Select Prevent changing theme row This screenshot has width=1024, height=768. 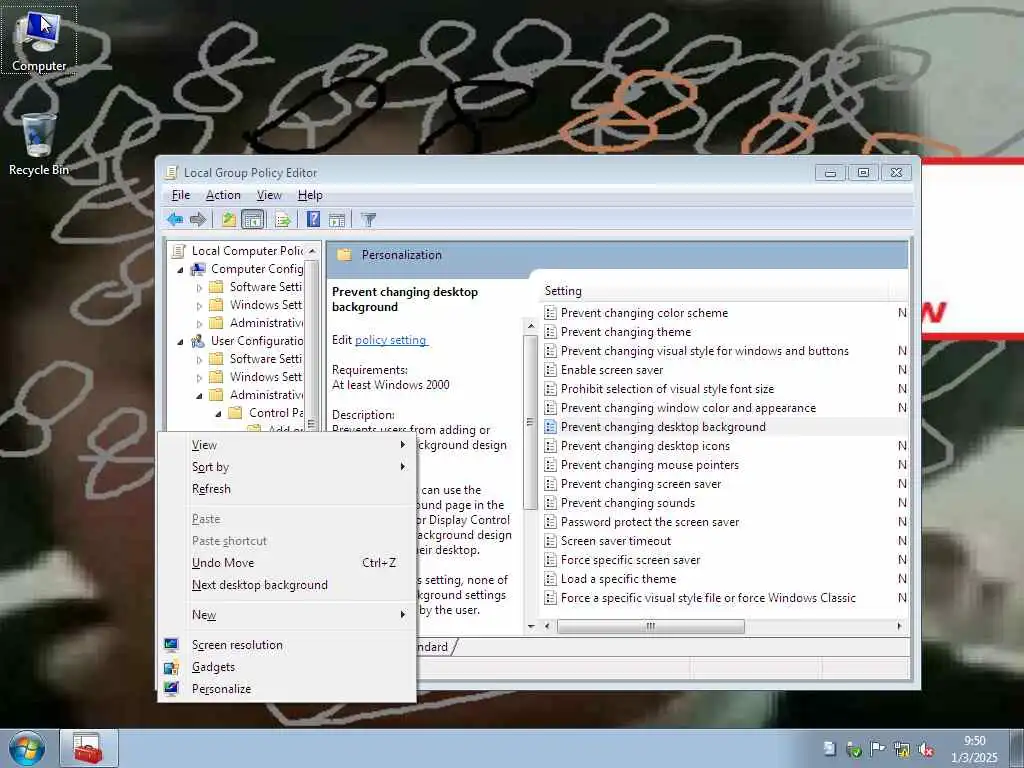click(x=724, y=332)
